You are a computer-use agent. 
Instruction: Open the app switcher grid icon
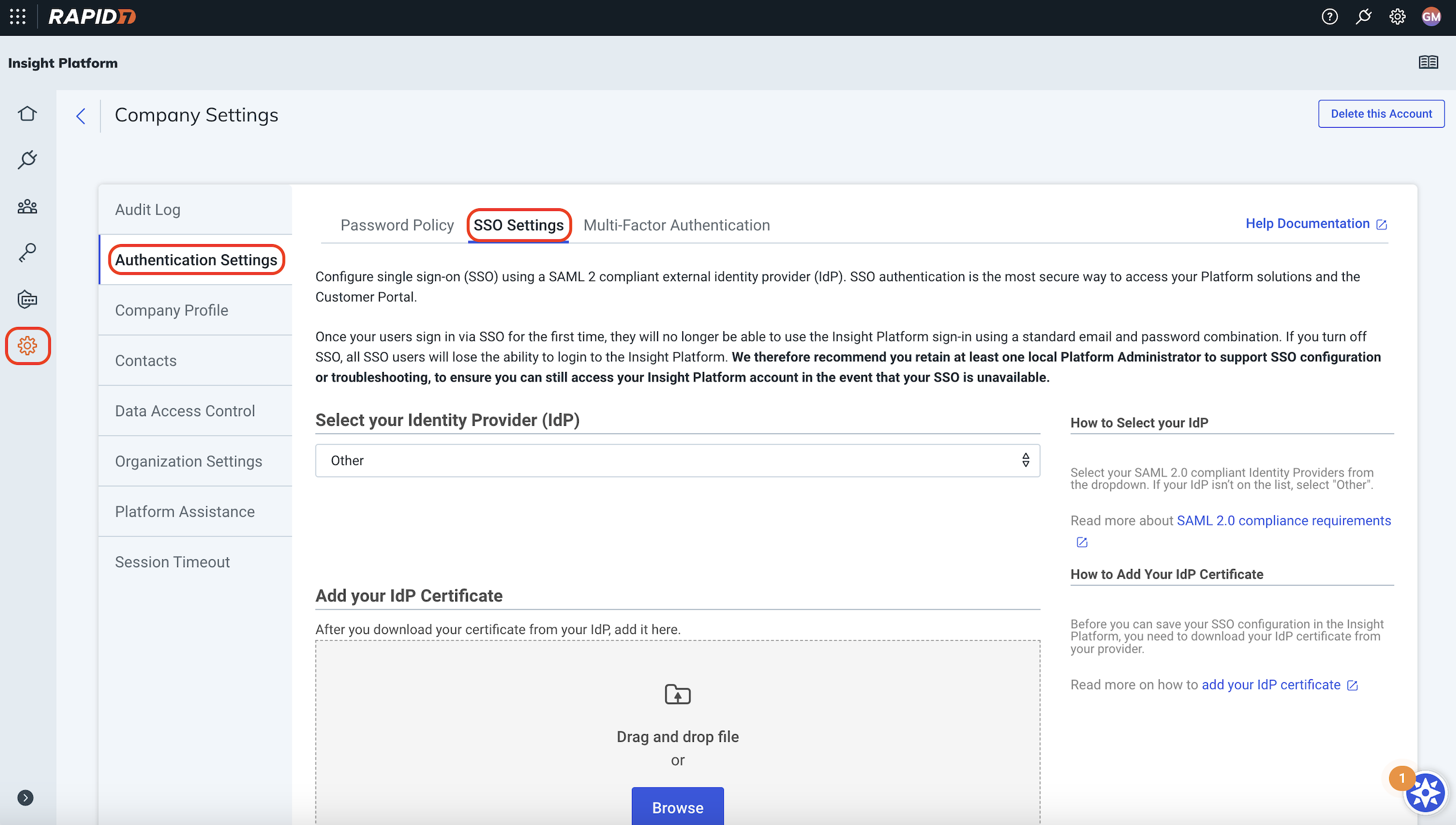point(18,17)
